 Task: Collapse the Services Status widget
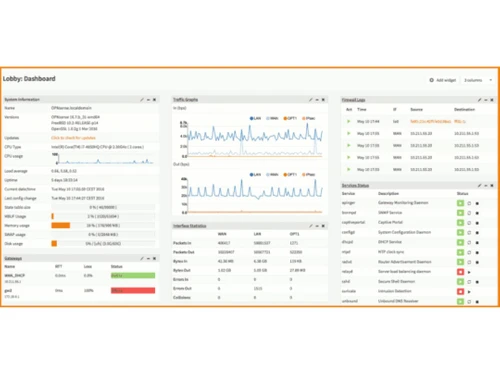(x=486, y=185)
